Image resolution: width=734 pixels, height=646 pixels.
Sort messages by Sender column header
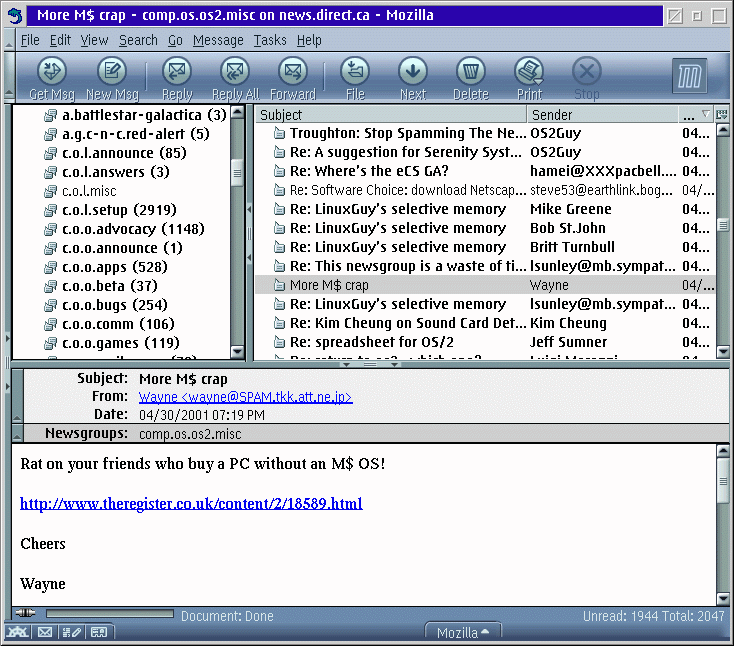[602, 115]
